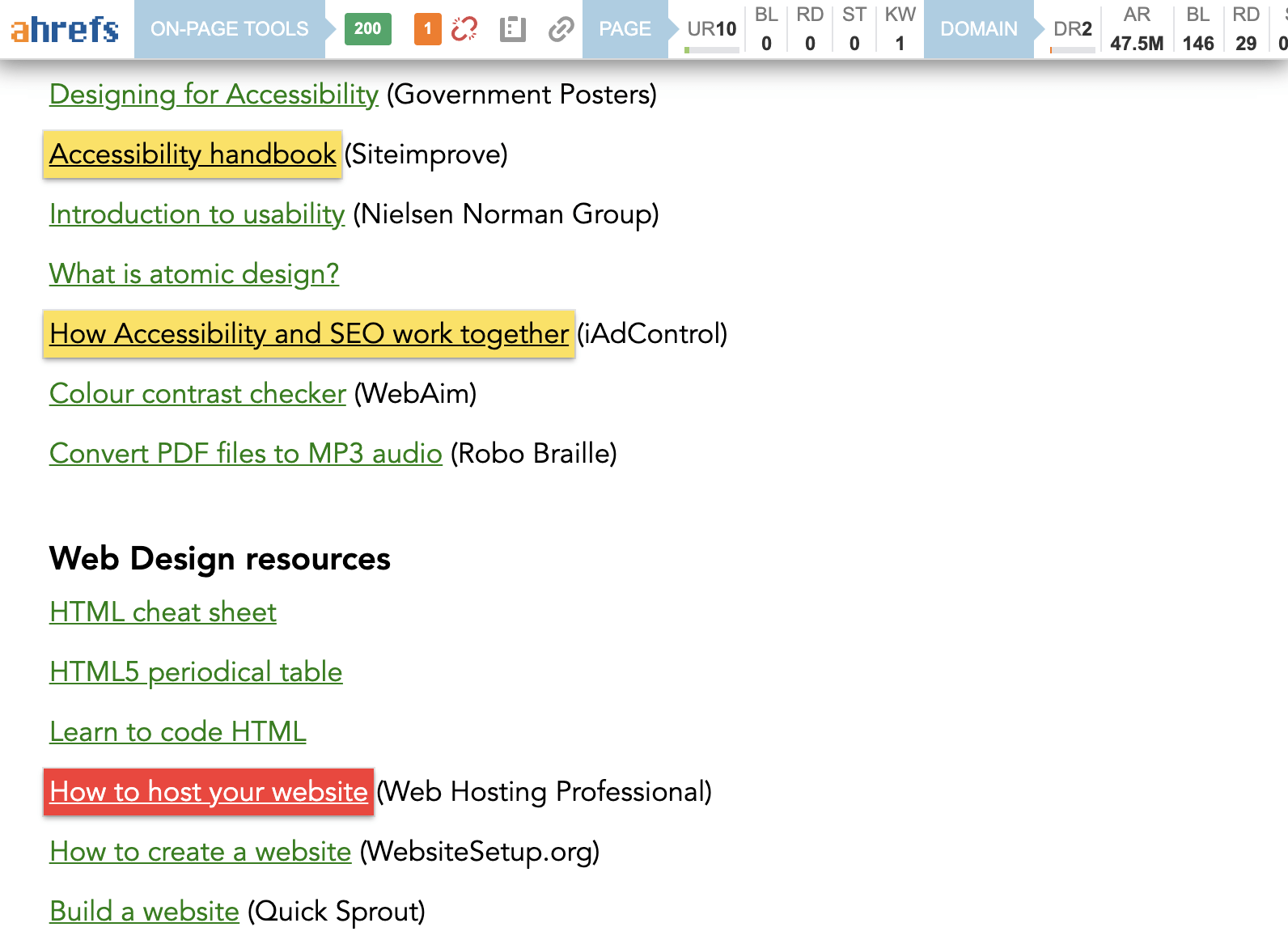The width and height of the screenshot is (1288, 940).
Task: Click the gray chain link icon
Action: coord(561,29)
